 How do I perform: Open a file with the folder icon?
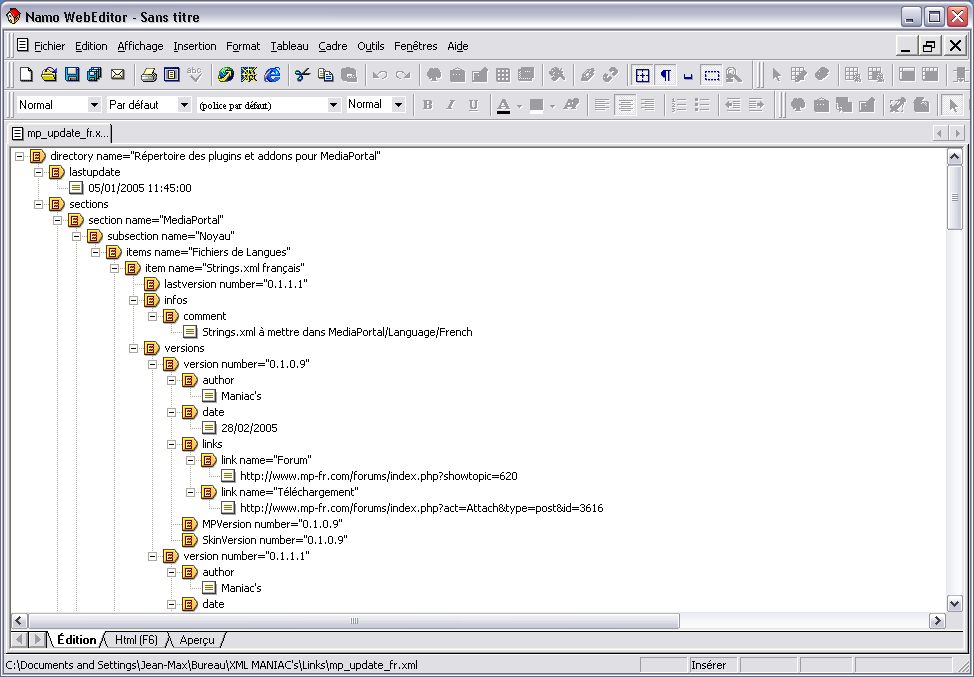pyautogui.click(x=49, y=75)
